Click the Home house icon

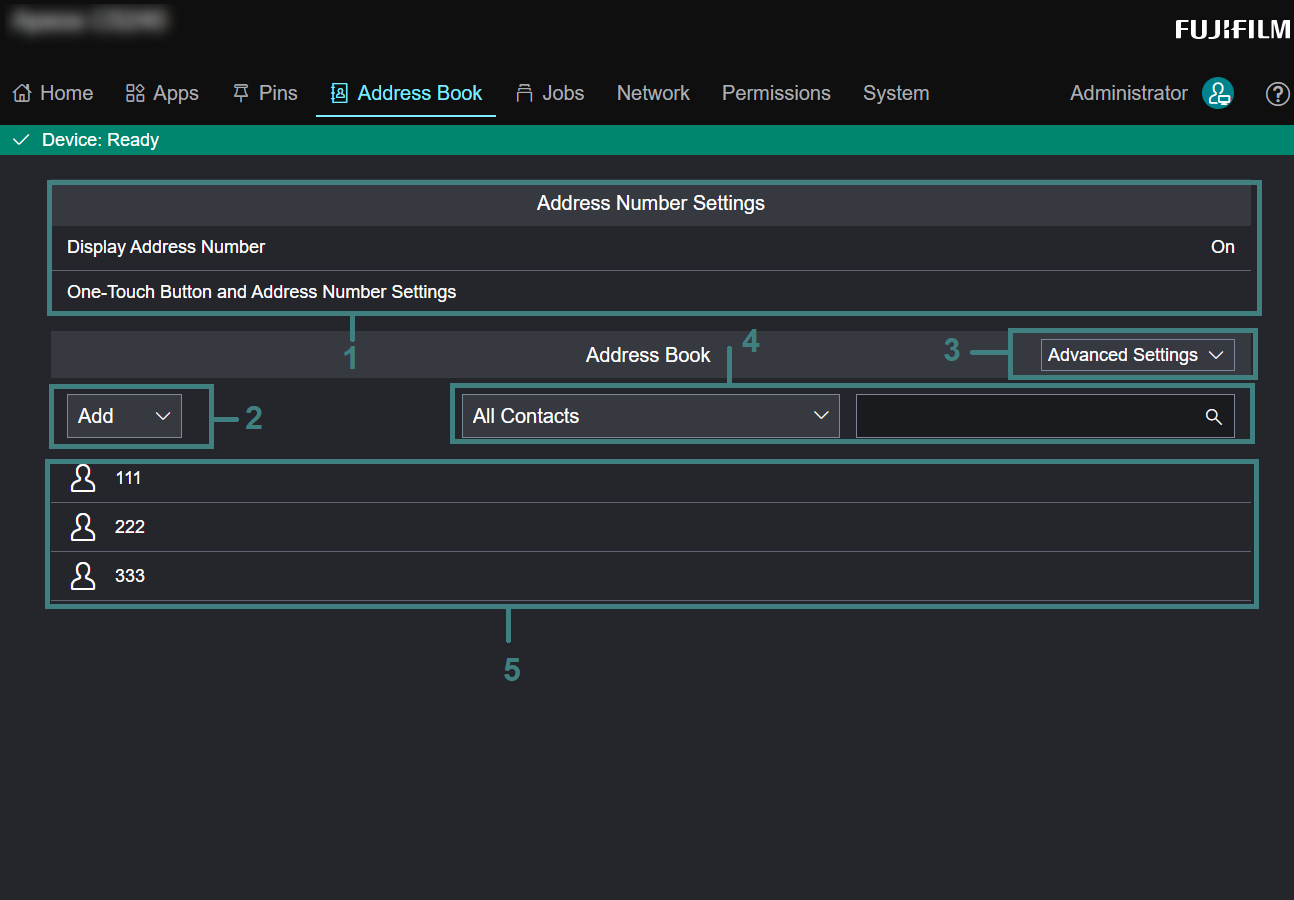22,93
